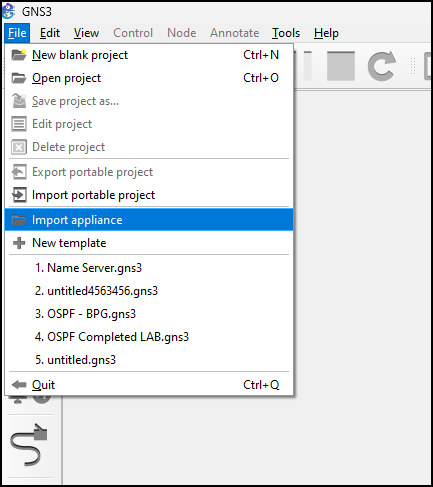Click the reload all nodes toolbar icon

point(382,66)
